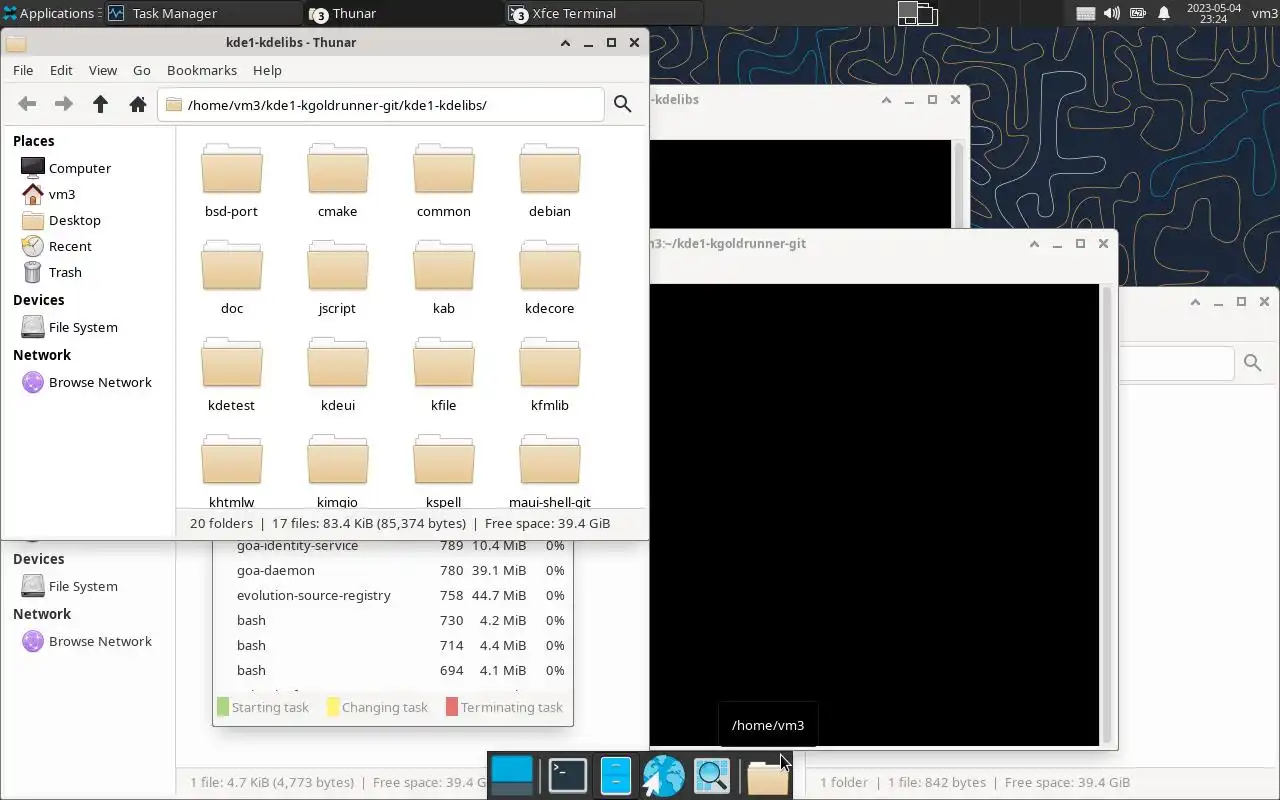The image size is (1280, 800).
Task: Go to home folder via toolbar house icon
Action: (x=138, y=104)
